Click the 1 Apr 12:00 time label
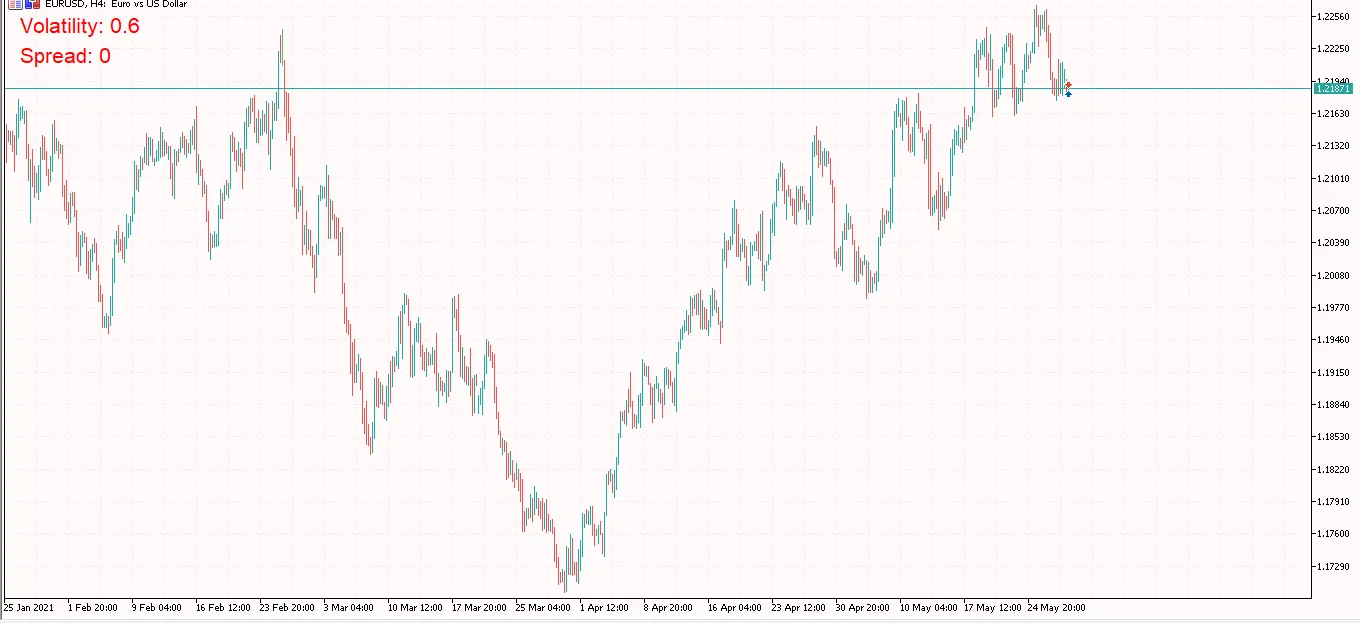This screenshot has height=623, width=1360. pyautogui.click(x=604, y=607)
